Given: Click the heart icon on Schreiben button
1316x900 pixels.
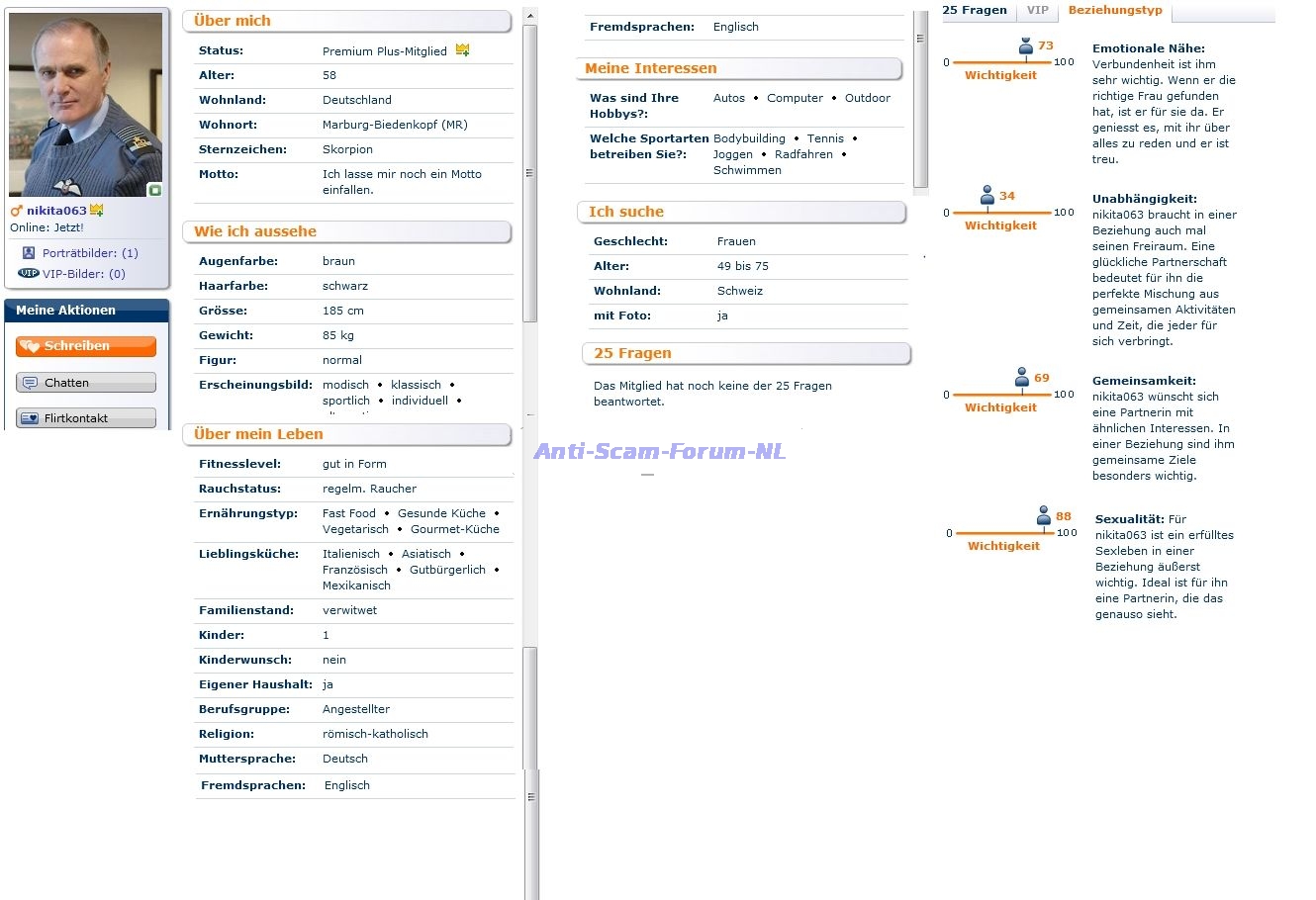Looking at the screenshot, I should click(x=30, y=346).
